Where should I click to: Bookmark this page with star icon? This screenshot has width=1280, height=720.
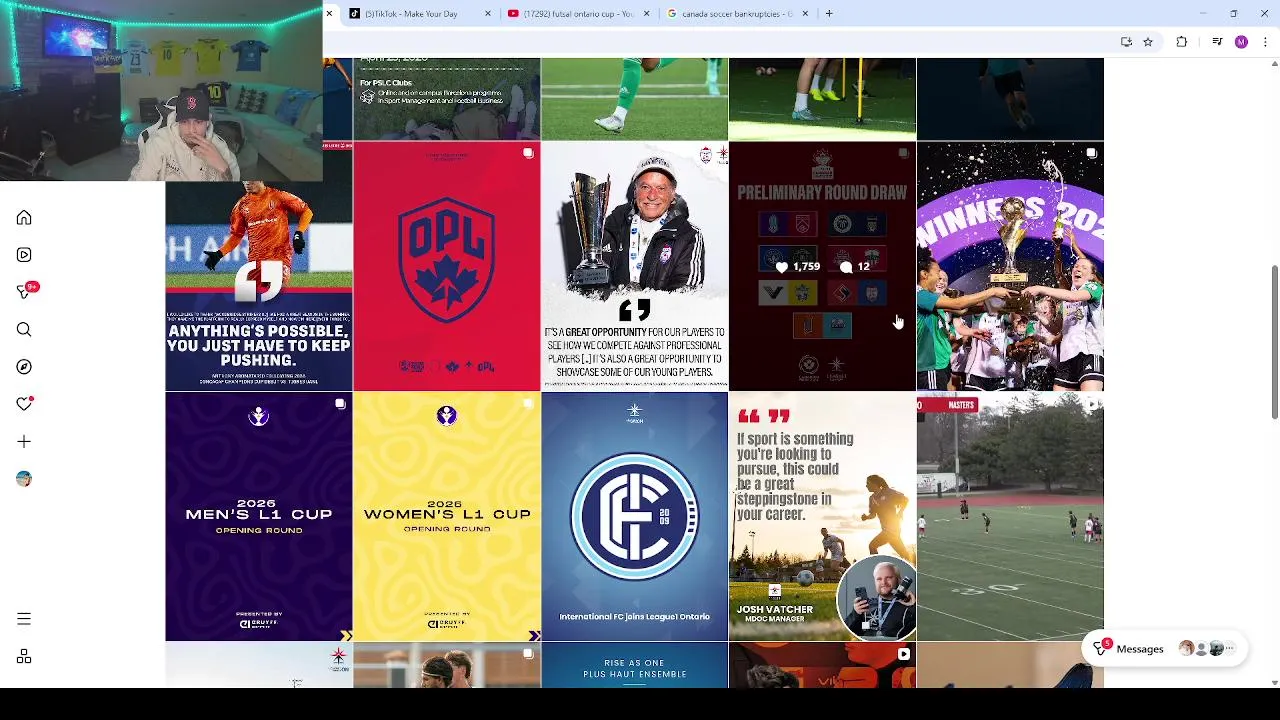[x=1148, y=42]
